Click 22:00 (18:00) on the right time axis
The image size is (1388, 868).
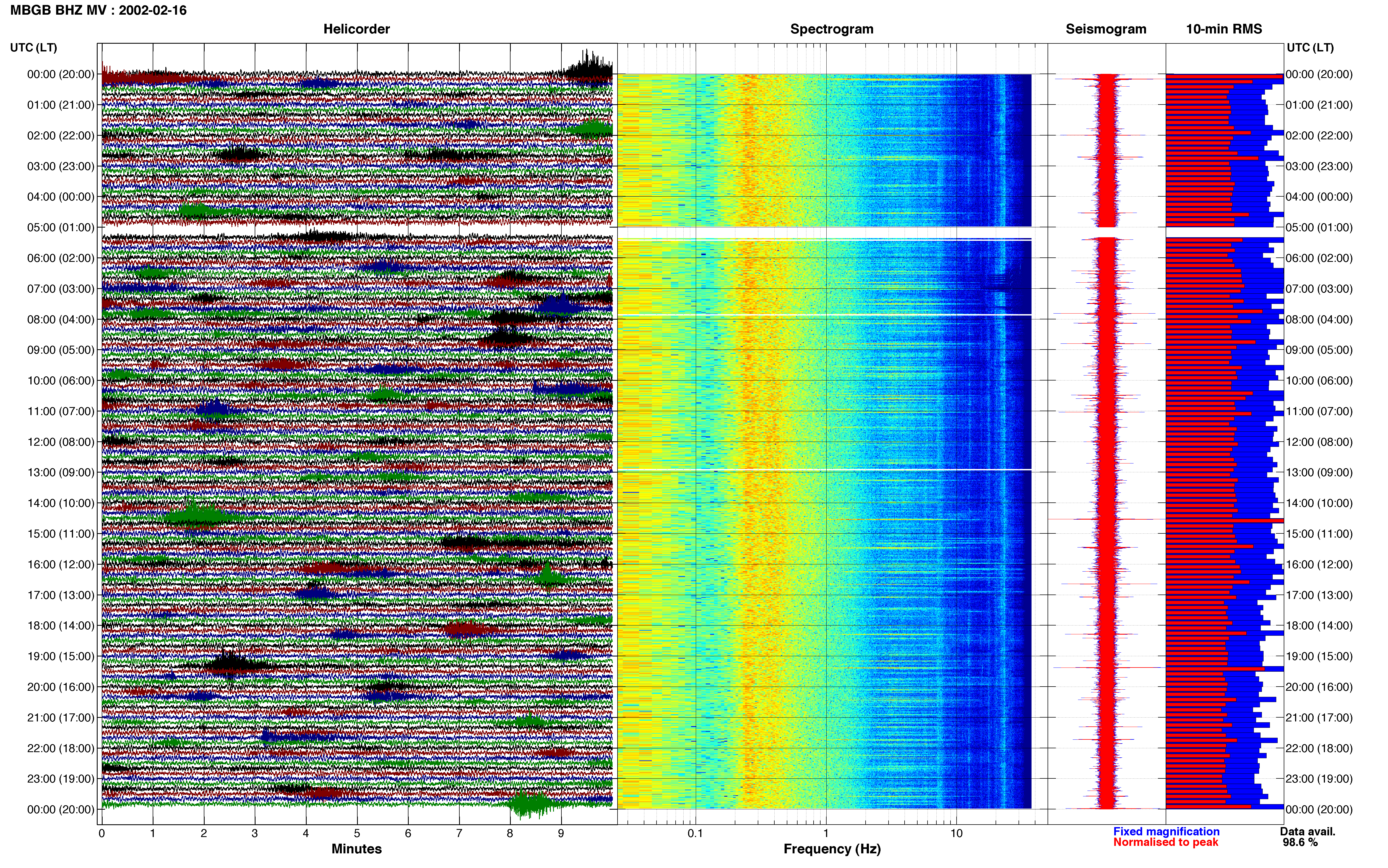point(1319,749)
